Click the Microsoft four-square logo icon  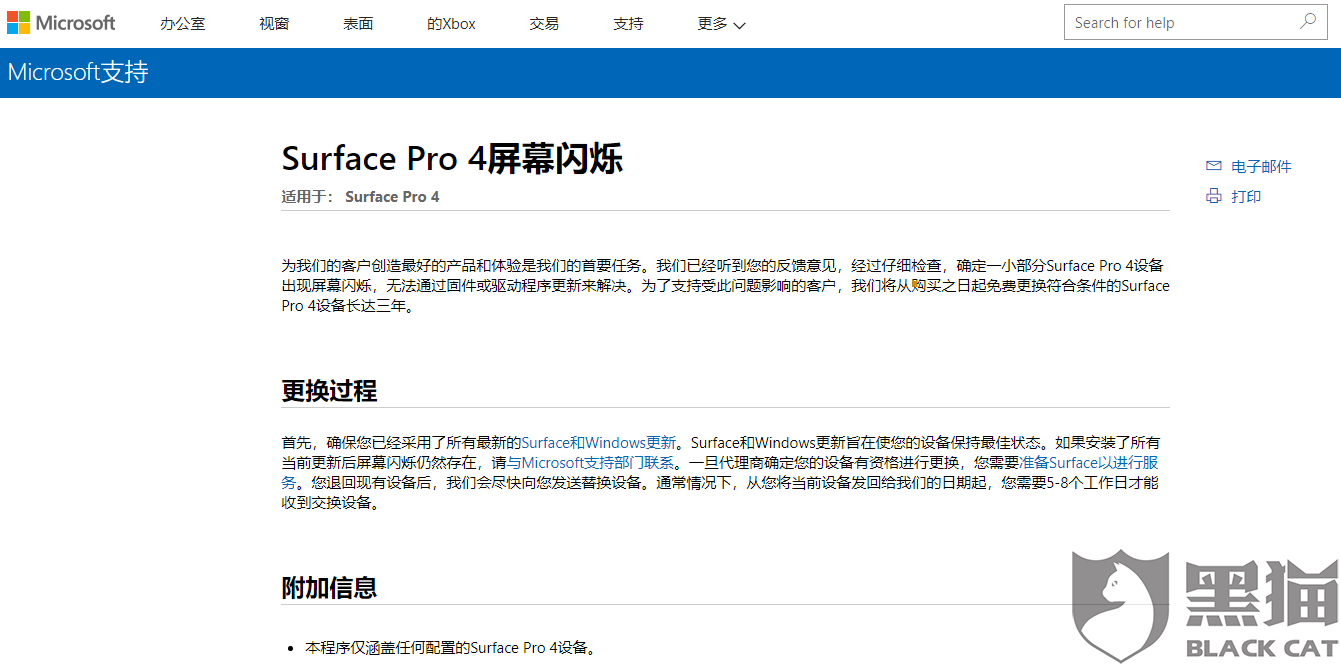pos(16,22)
